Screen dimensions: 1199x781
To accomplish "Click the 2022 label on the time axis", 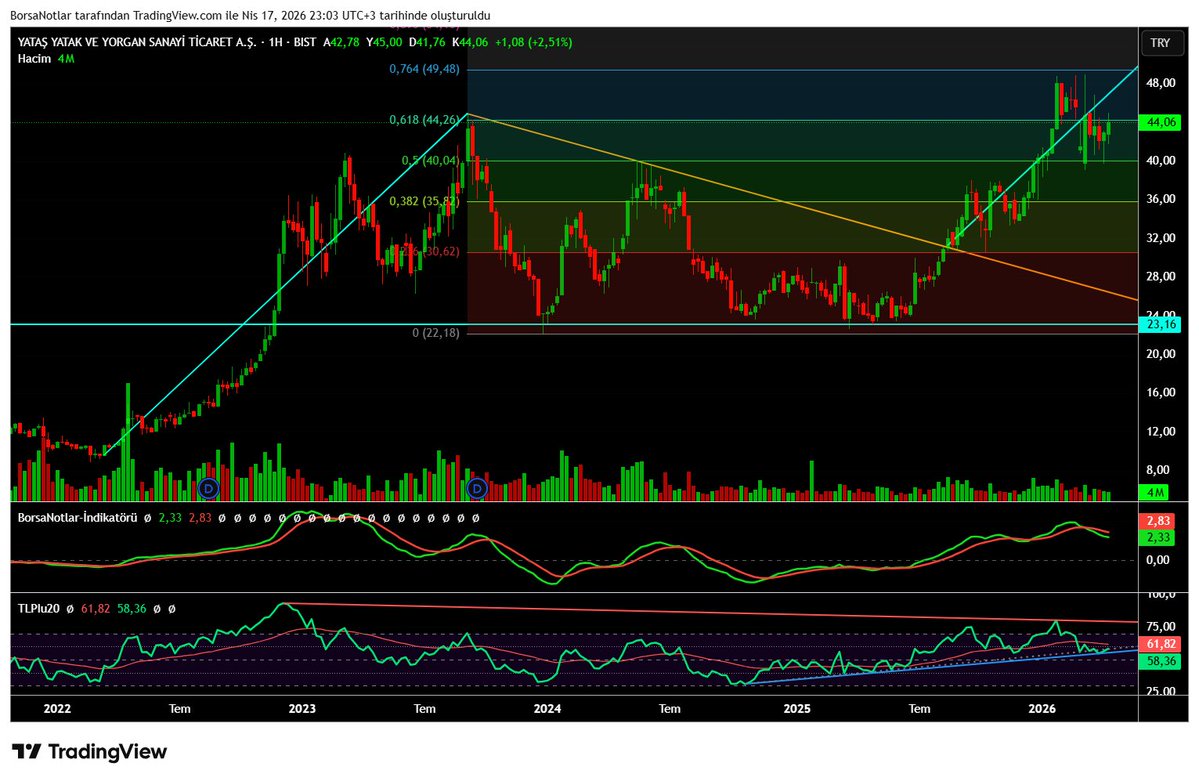I will point(57,708).
